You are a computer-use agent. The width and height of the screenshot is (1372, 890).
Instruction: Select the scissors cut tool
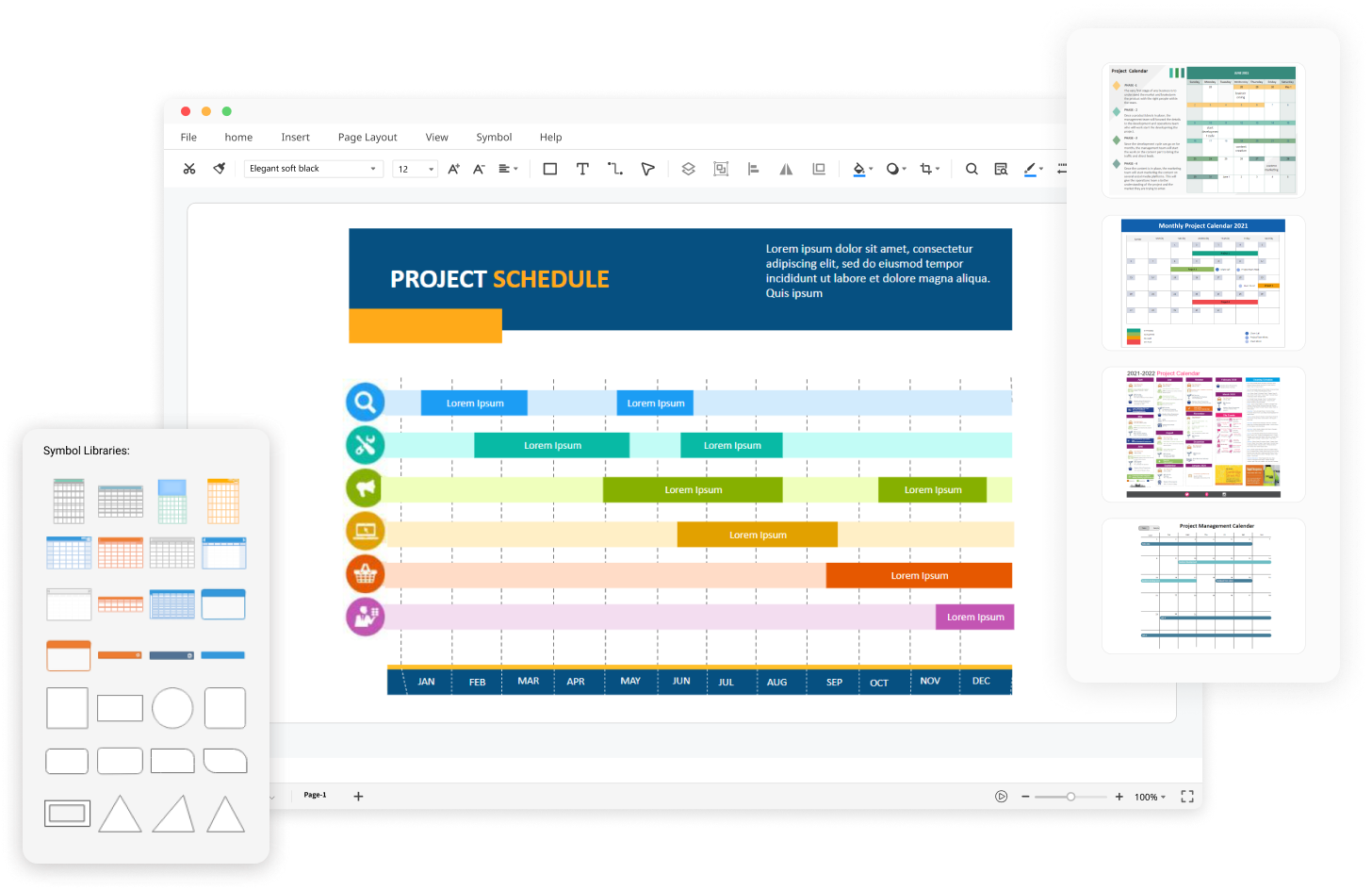pos(189,169)
